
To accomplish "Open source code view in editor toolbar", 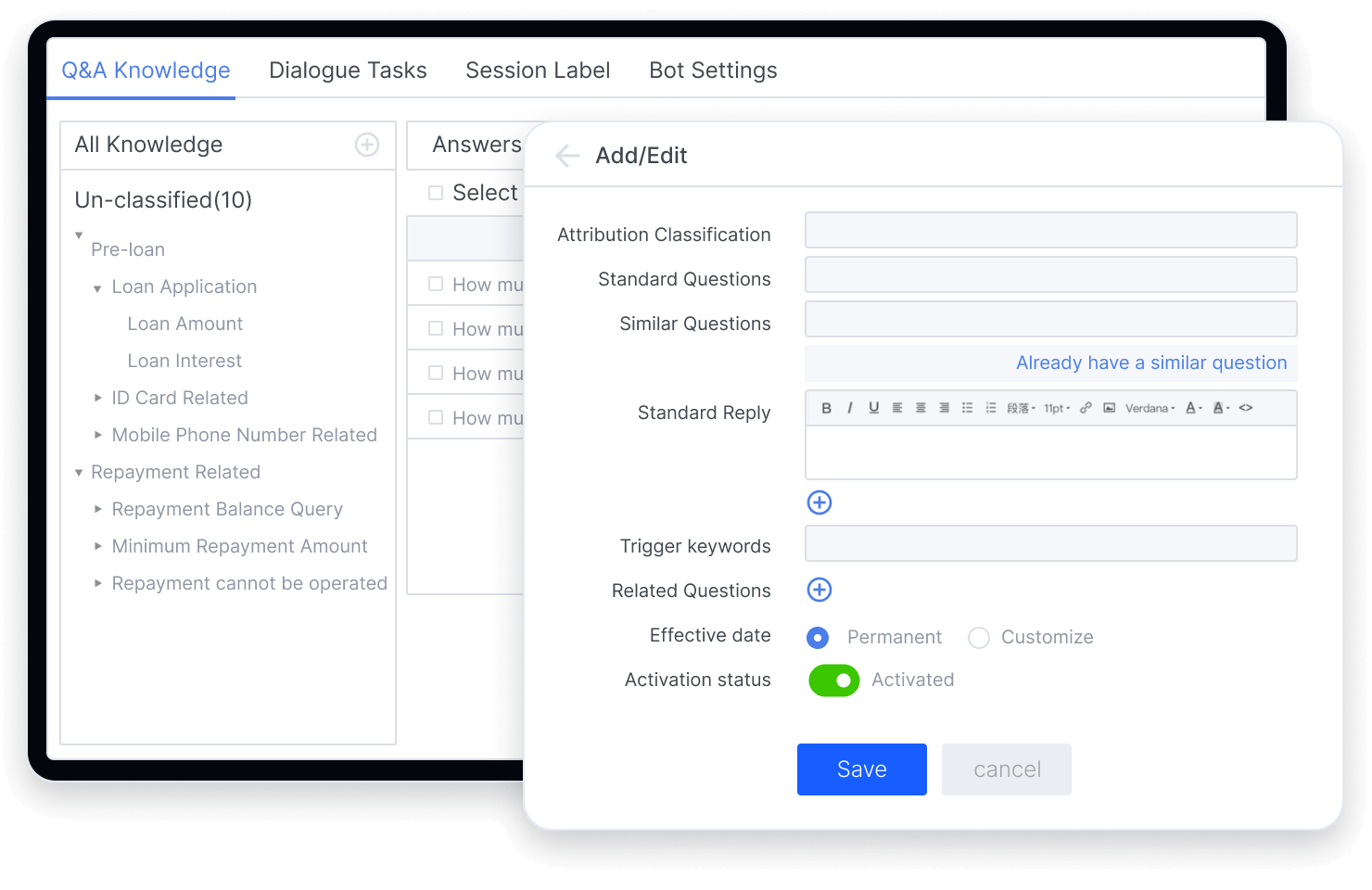I will (1246, 408).
